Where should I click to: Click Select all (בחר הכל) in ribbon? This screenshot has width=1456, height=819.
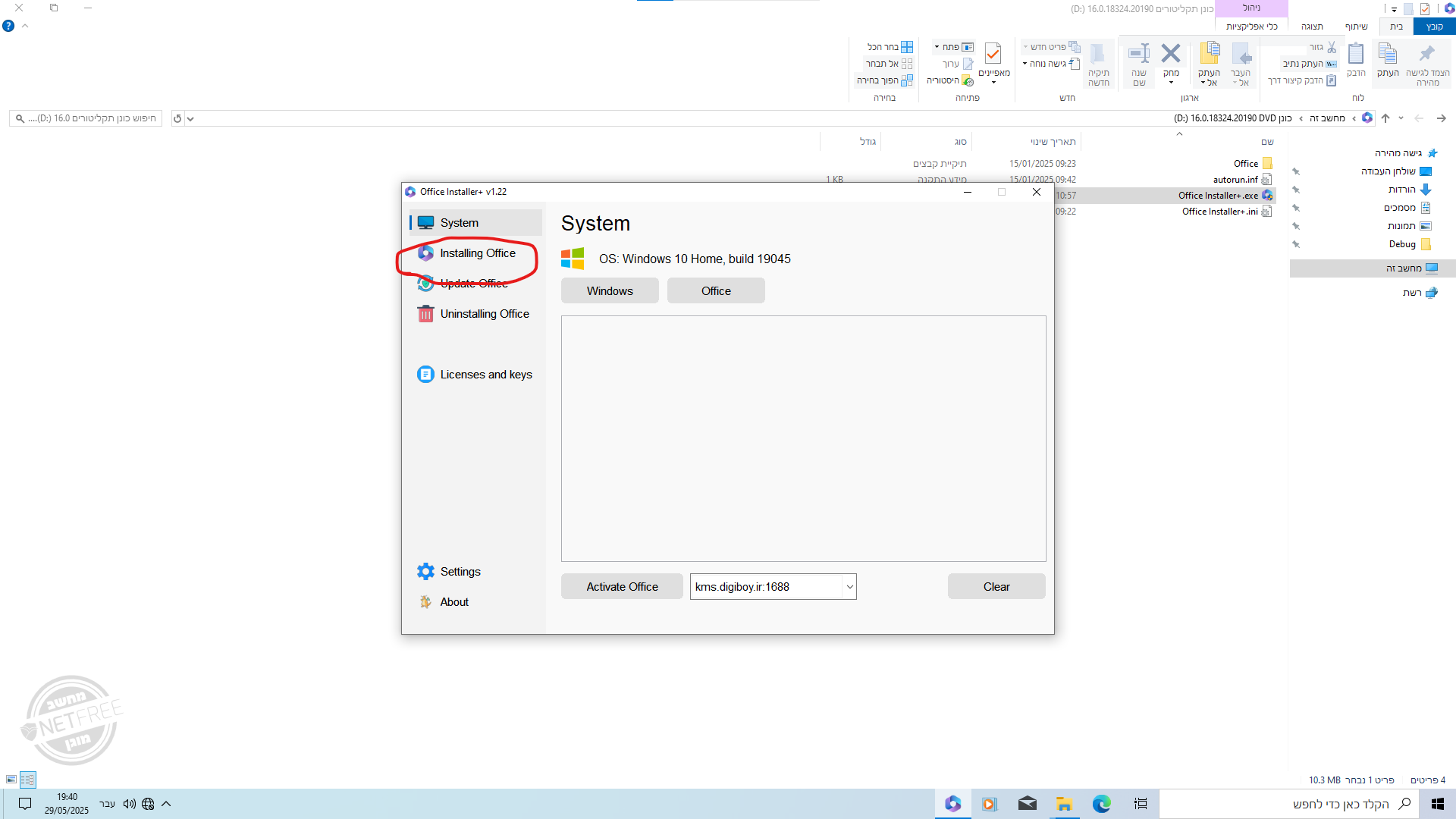pos(890,47)
